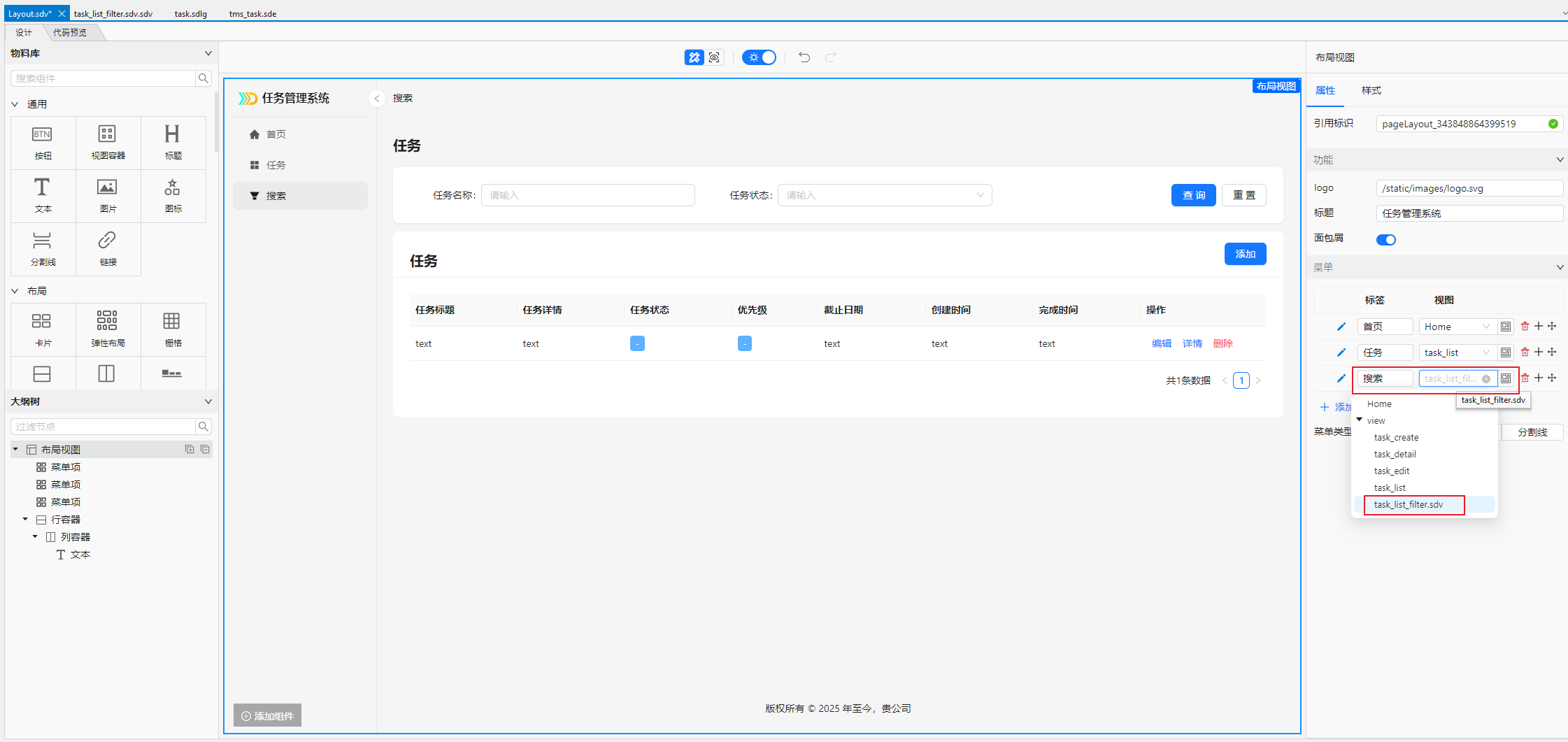
Task: Open the 任务状态 select dropdown
Action: pyautogui.click(x=885, y=195)
